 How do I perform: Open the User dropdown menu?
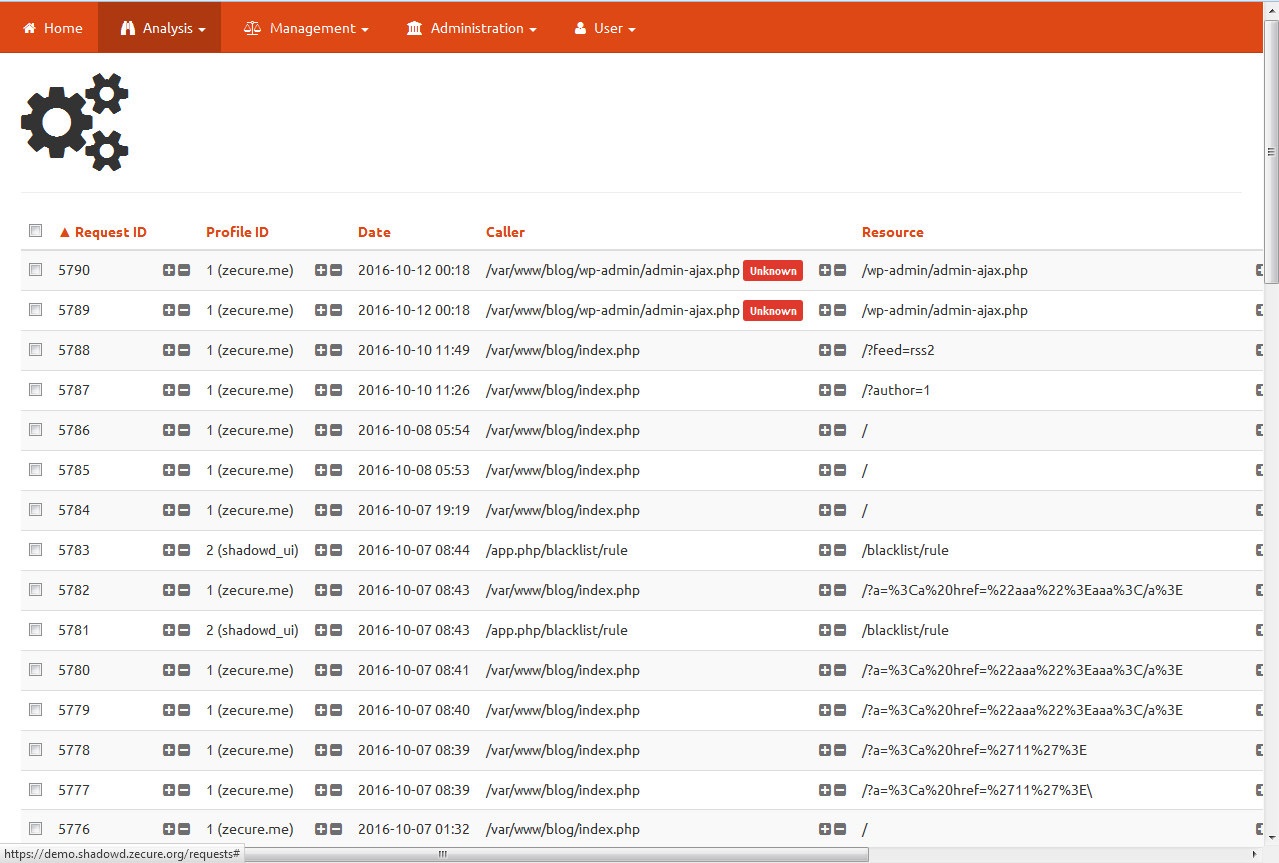[x=605, y=28]
